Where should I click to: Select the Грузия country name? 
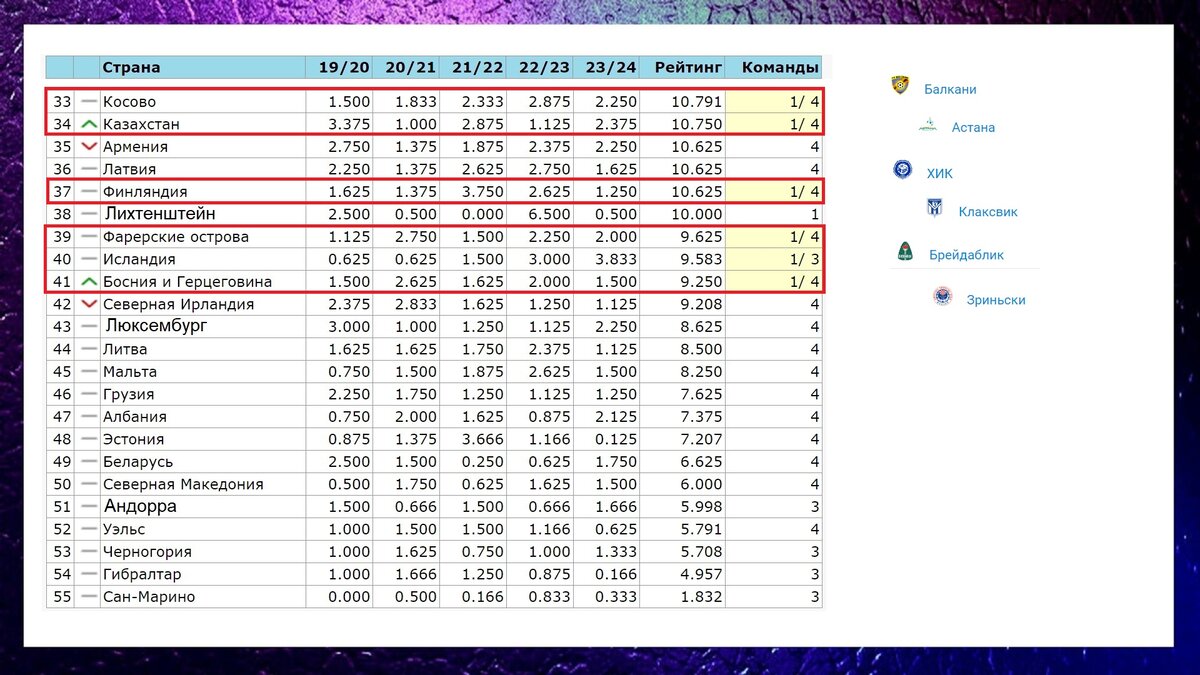coord(129,394)
